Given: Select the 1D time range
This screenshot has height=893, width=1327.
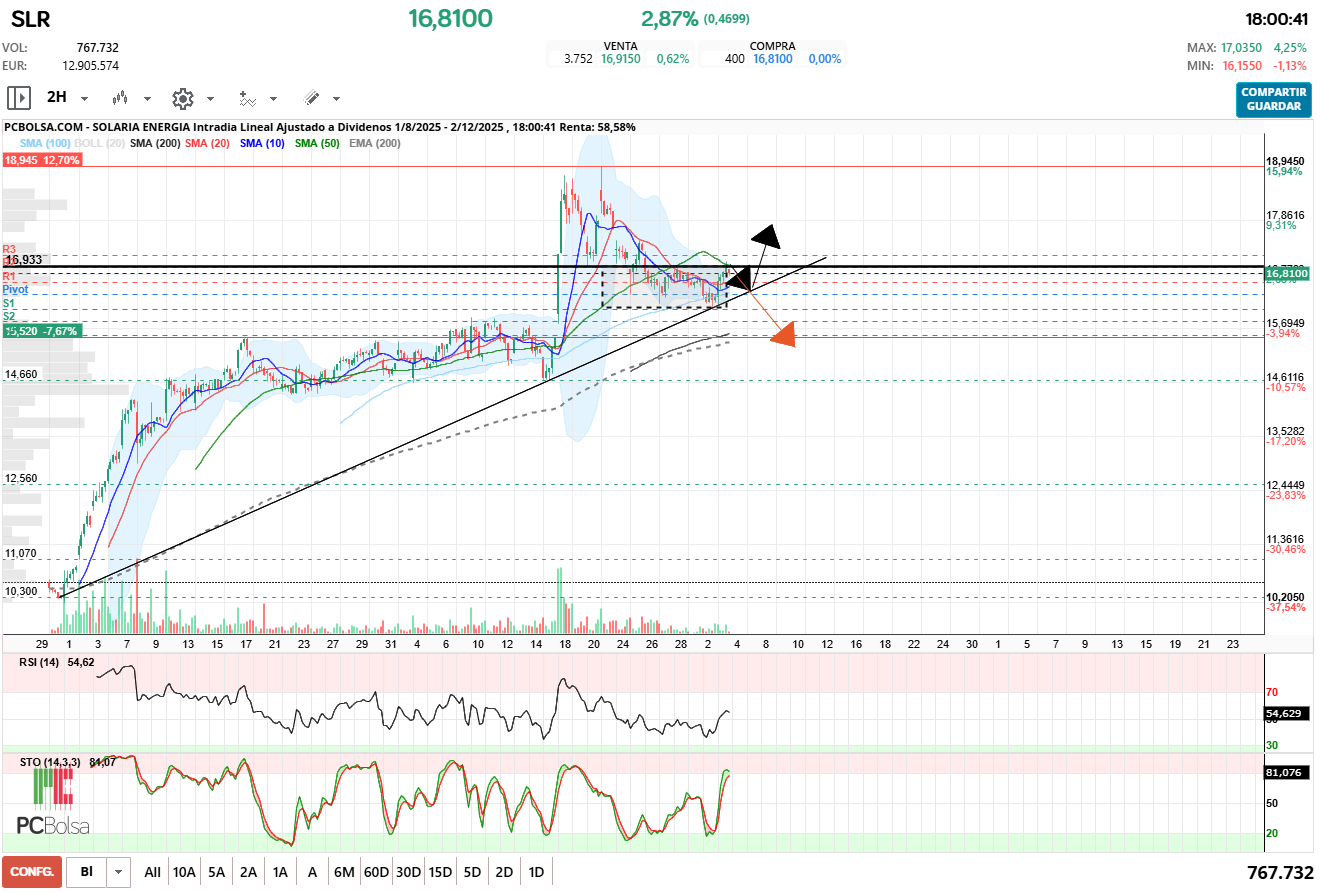Looking at the screenshot, I should (x=536, y=872).
